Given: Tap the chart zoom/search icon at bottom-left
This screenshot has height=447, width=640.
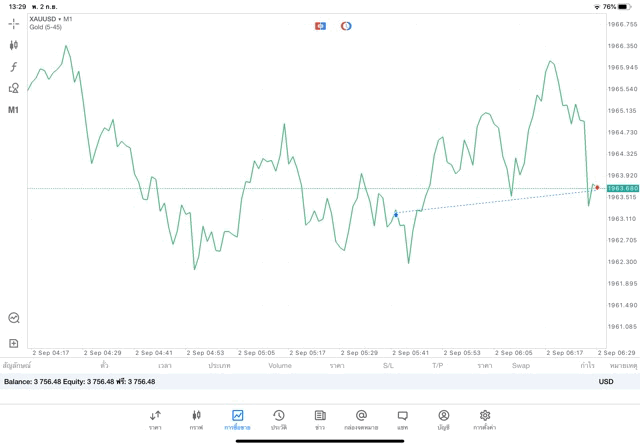Looking at the screenshot, I should (x=14, y=318).
